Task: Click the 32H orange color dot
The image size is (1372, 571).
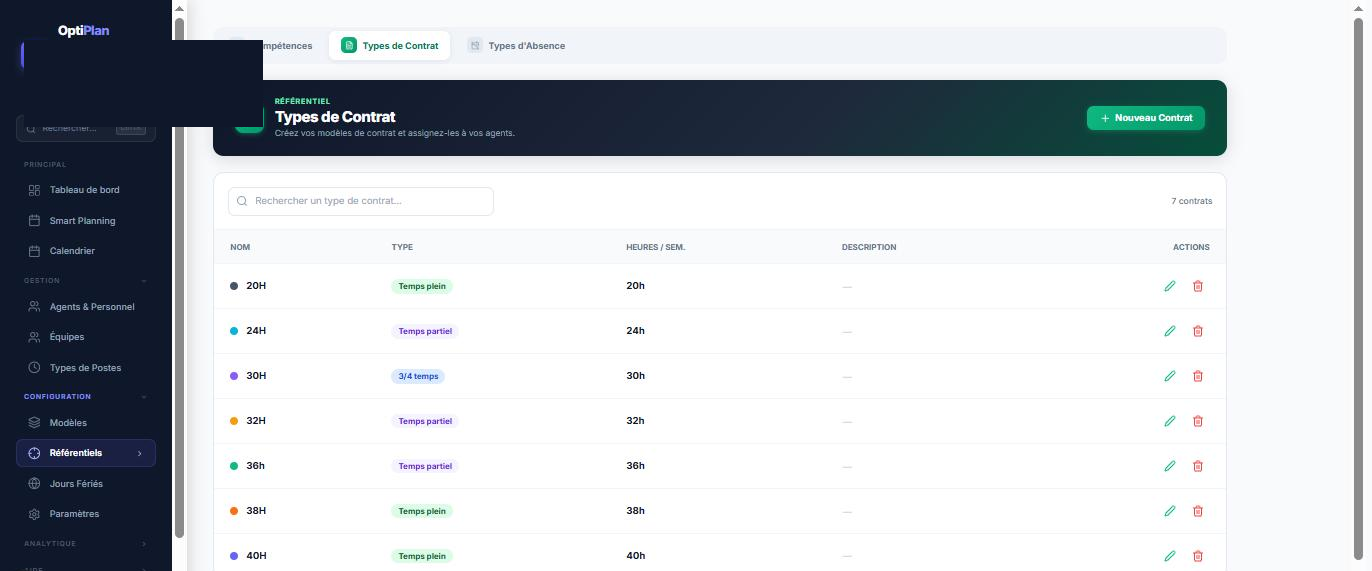Action: pyautogui.click(x=234, y=421)
